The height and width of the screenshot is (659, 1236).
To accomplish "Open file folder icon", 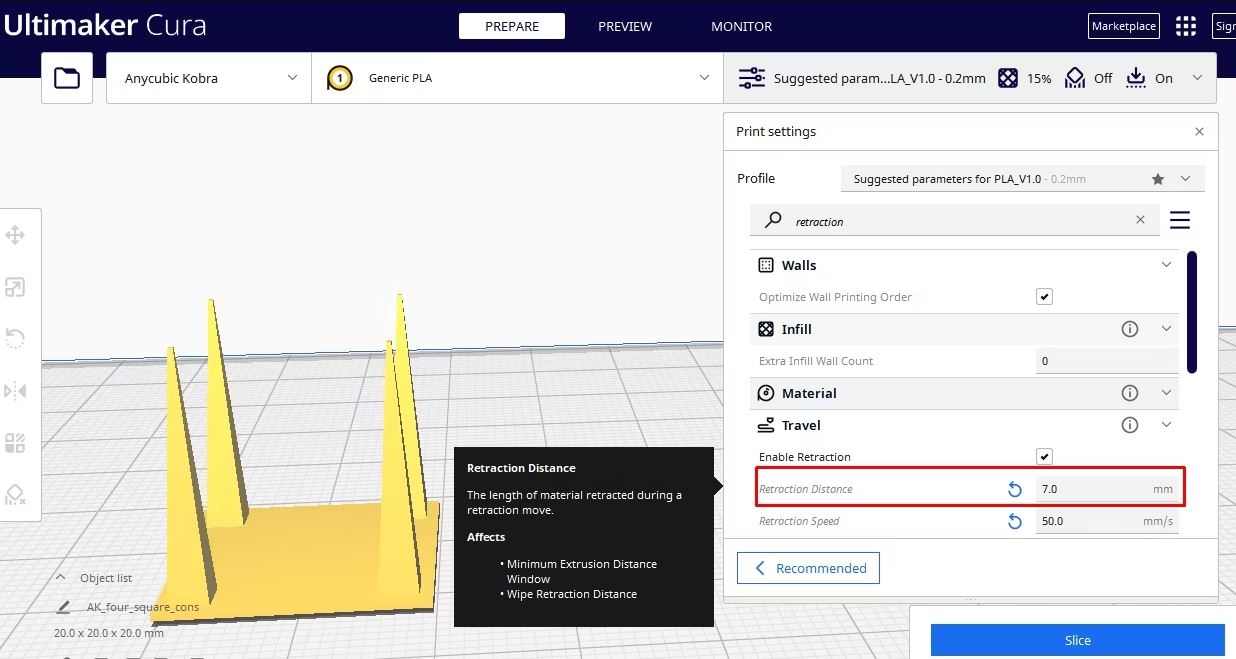I will pos(67,78).
